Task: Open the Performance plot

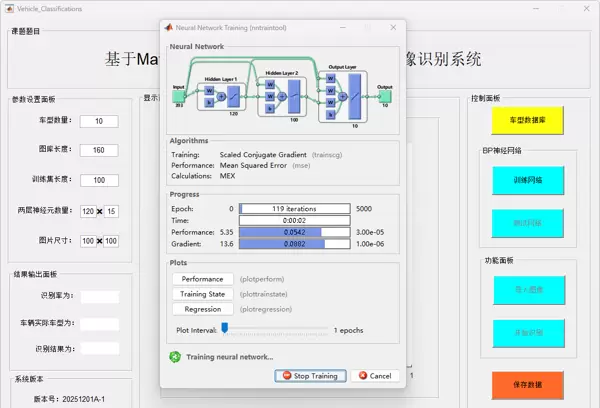Action: pos(202,279)
